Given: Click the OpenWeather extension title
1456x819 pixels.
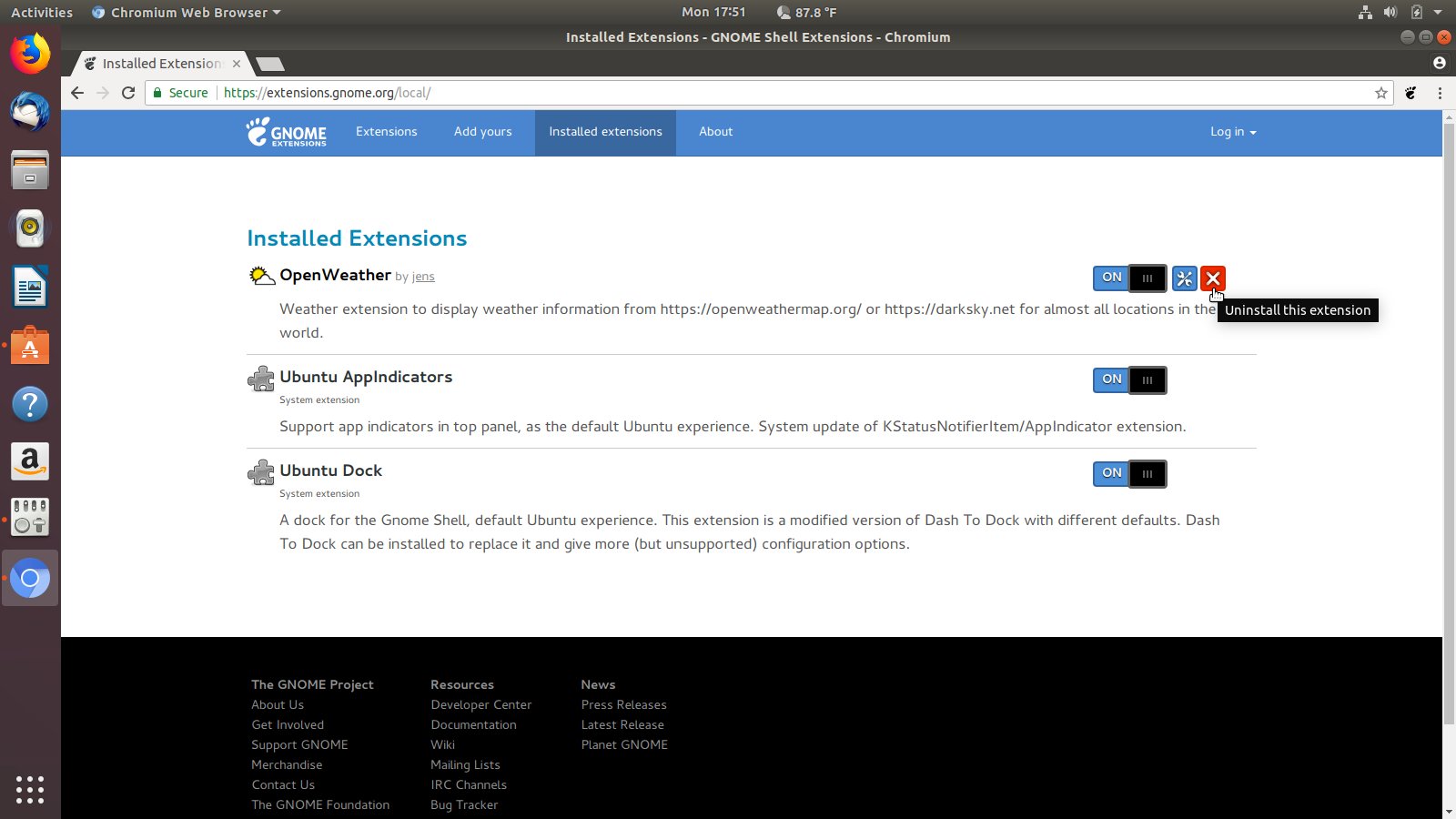Looking at the screenshot, I should (x=335, y=275).
